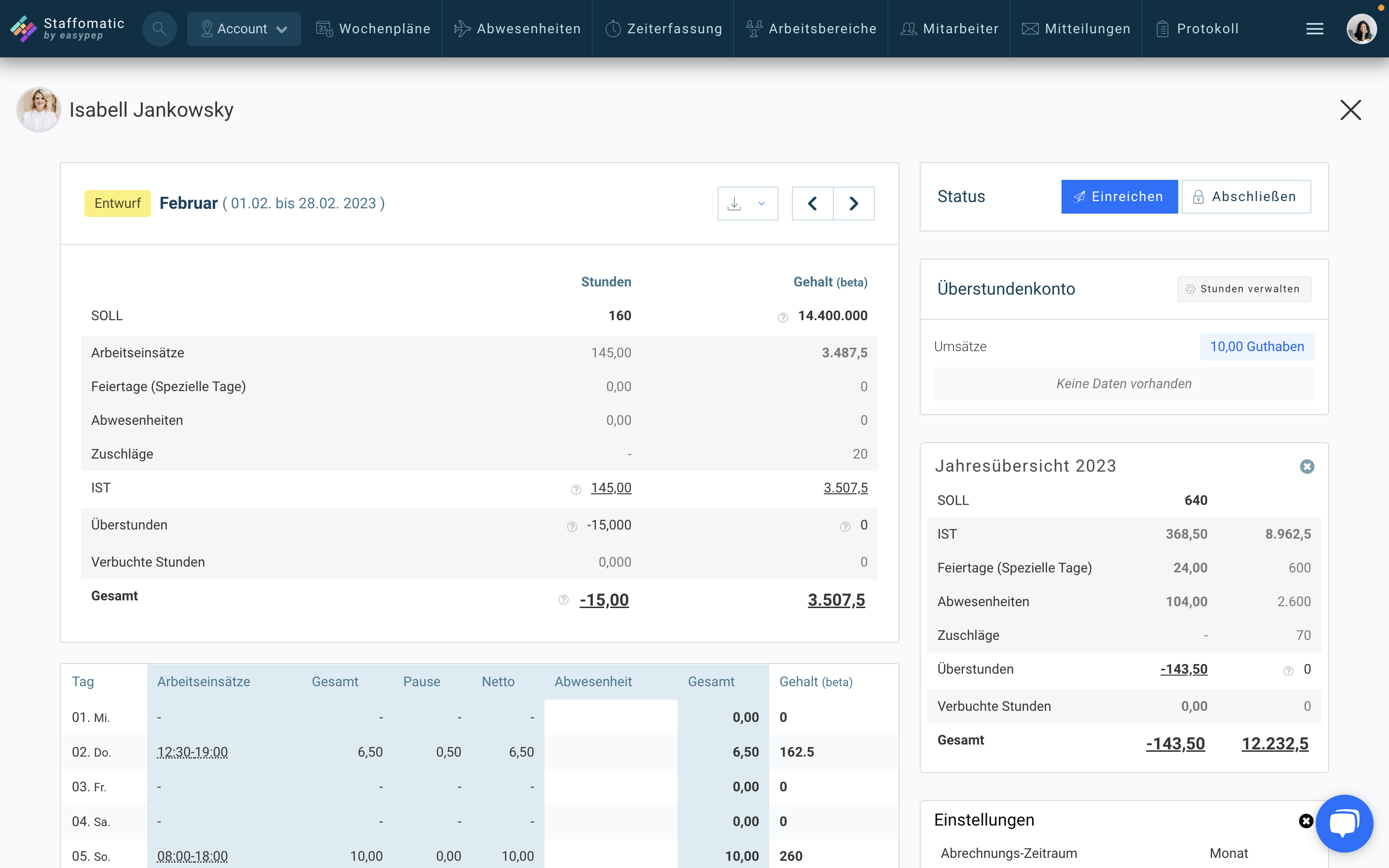Close the Jahresübersicht 2023 panel
The height and width of the screenshot is (868, 1389).
coord(1307,466)
